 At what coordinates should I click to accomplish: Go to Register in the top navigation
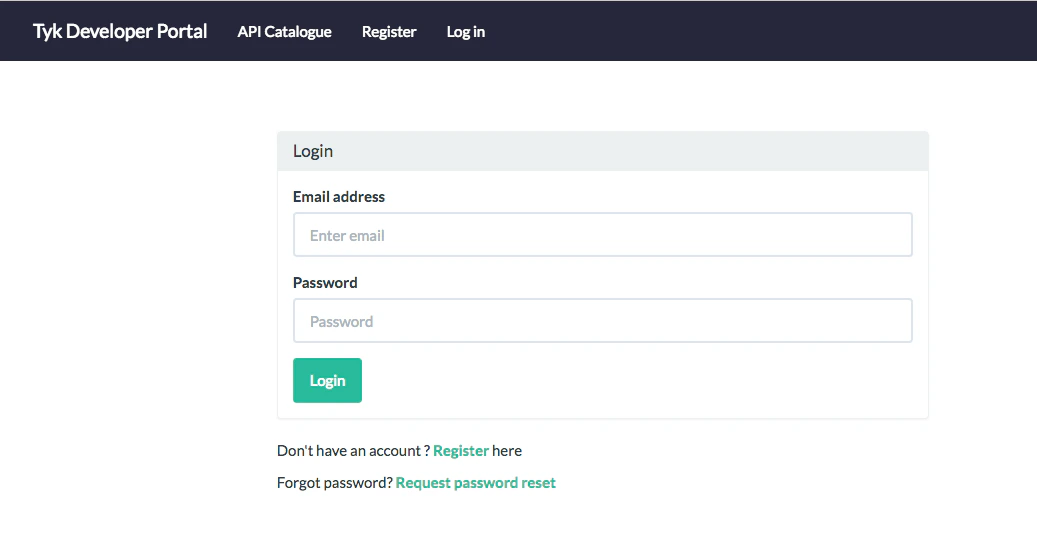click(x=389, y=32)
